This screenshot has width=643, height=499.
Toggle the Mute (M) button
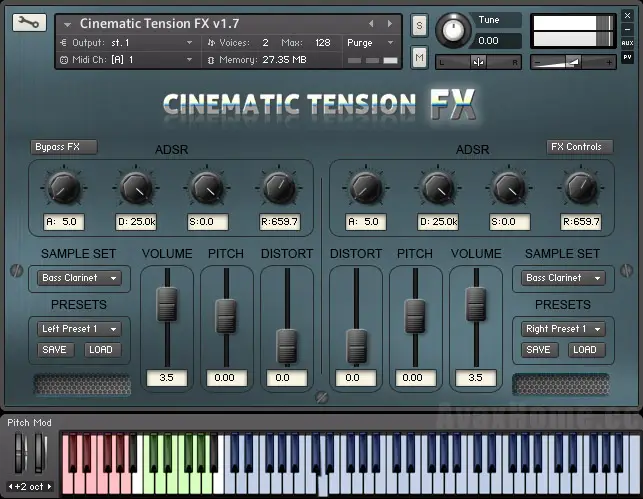pos(419,57)
